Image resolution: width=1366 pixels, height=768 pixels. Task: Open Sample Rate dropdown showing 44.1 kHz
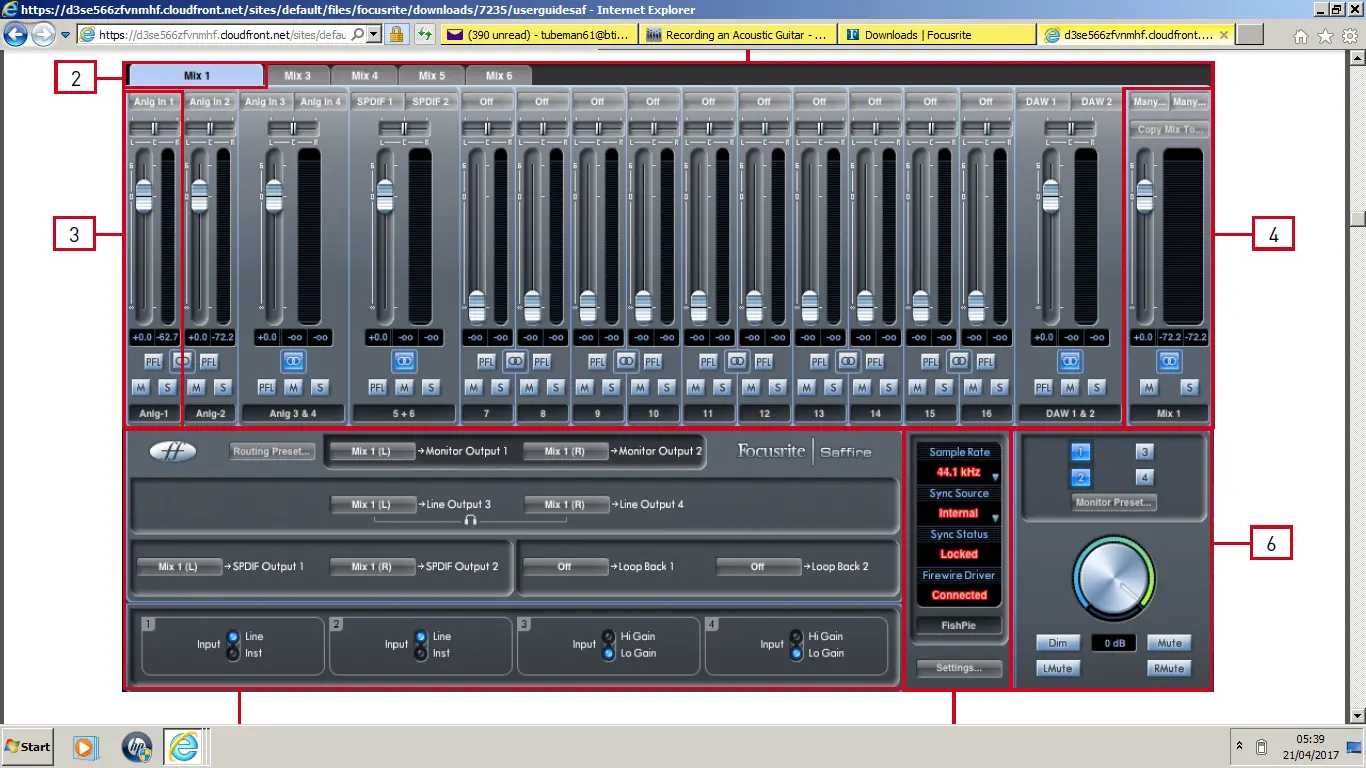click(x=959, y=471)
